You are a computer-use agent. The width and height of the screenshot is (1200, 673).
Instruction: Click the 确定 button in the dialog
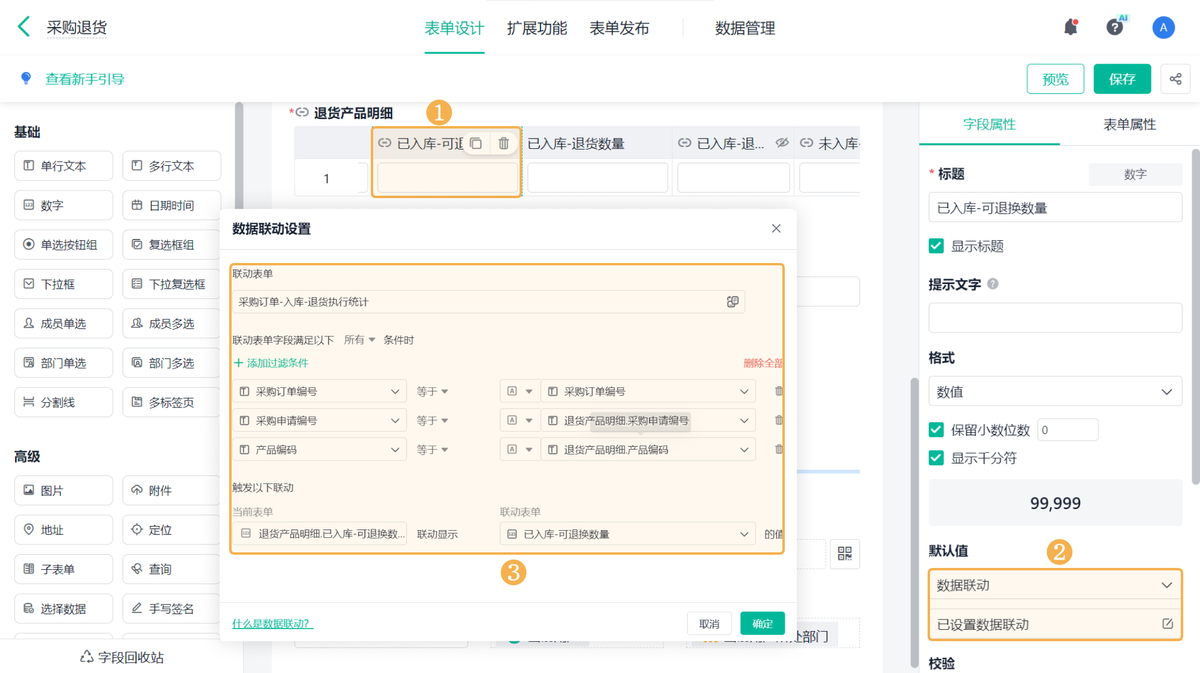point(762,623)
